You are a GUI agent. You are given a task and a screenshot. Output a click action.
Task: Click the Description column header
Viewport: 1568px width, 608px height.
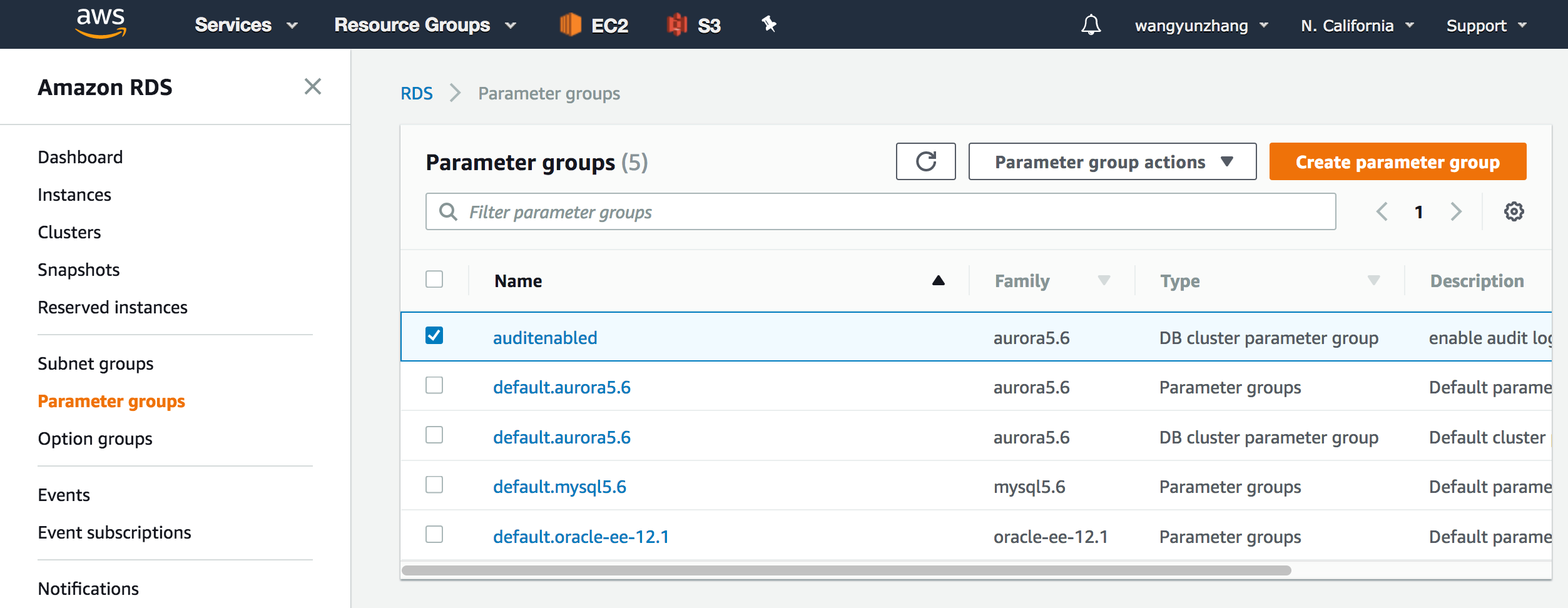point(1477,281)
